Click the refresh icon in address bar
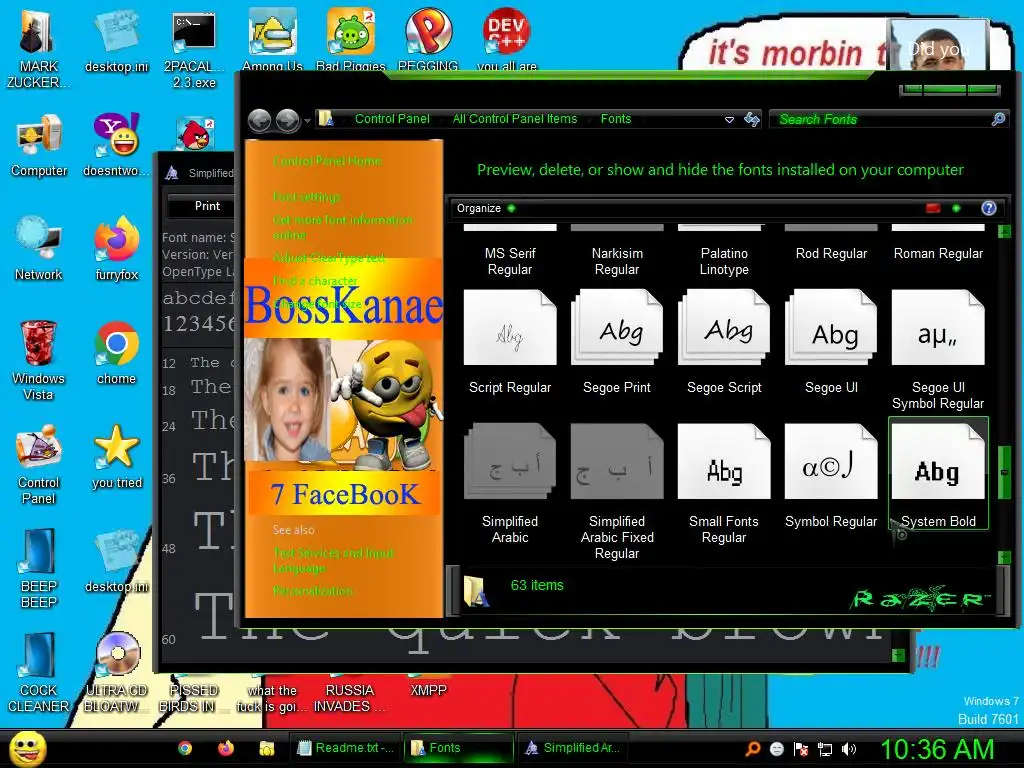Screen dimensions: 1024x768 (x=752, y=119)
